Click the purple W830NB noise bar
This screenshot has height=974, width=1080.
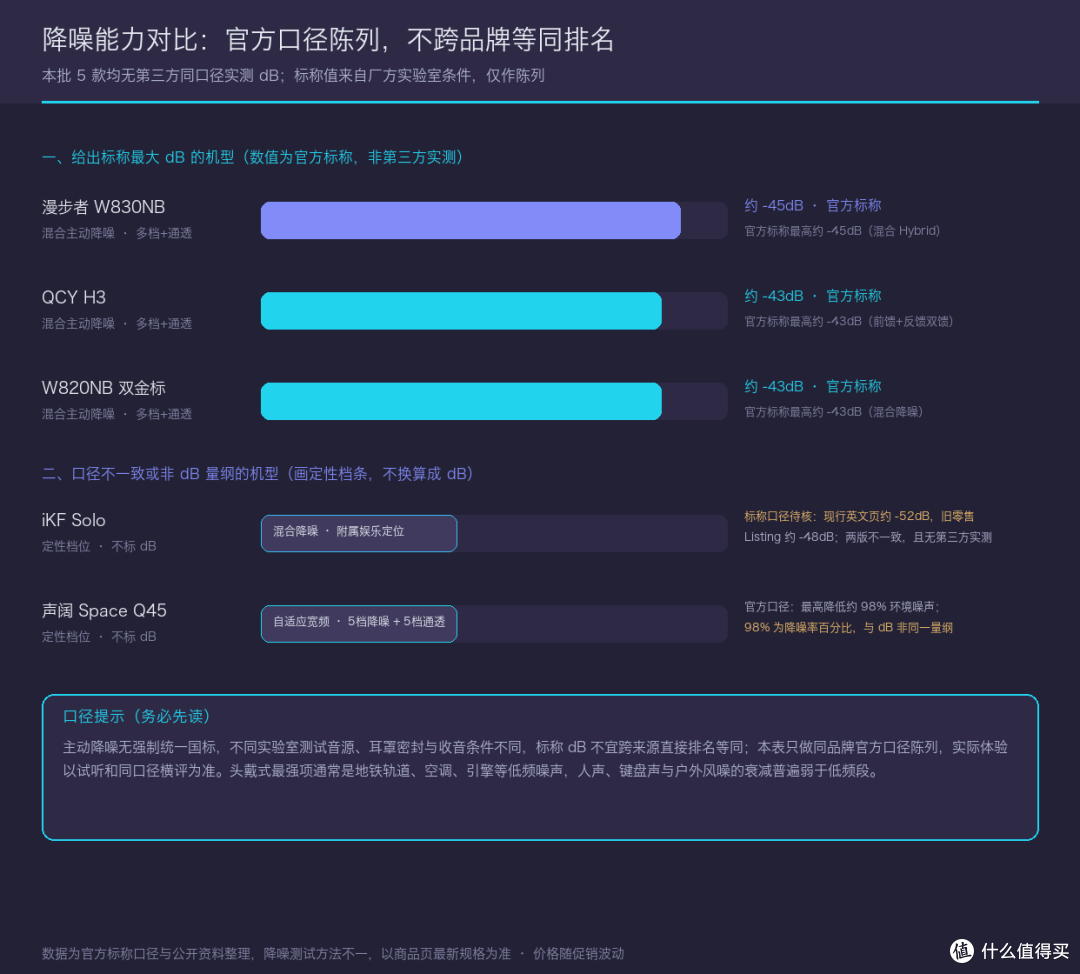click(x=470, y=220)
